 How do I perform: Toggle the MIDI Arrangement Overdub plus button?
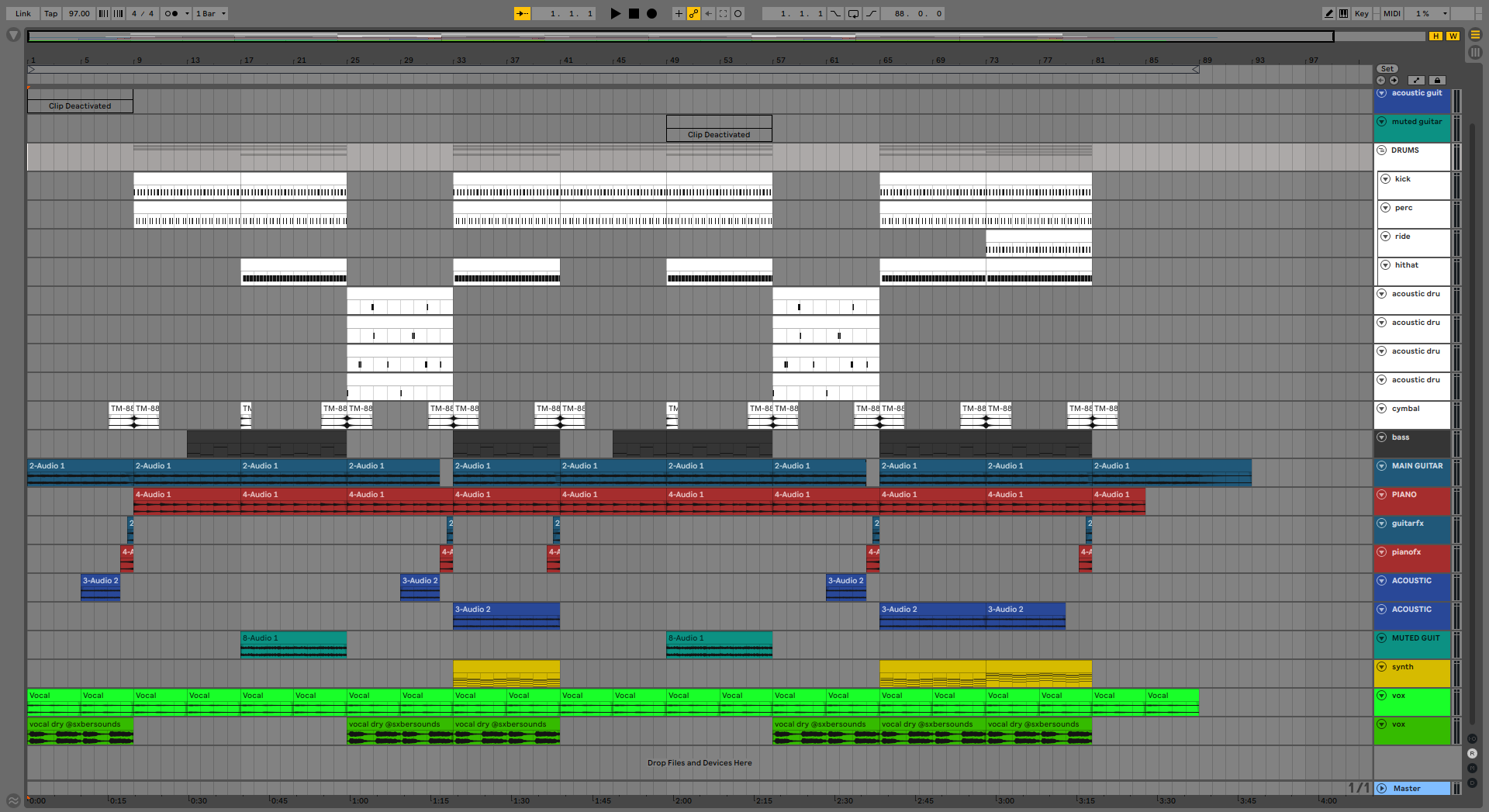[679, 13]
